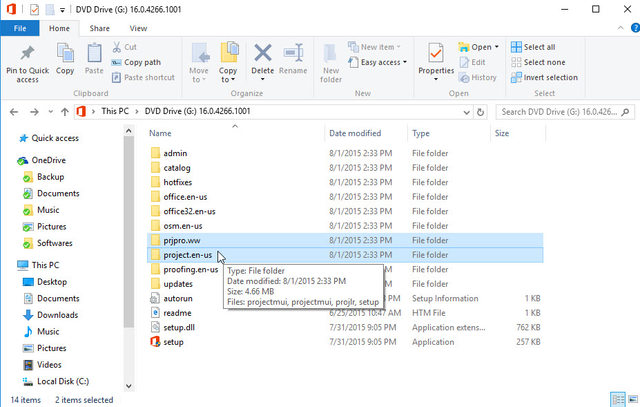Screen dimensions: 640x407
Task: Customize Quick Access Toolbar dropdown arrow
Action: pyautogui.click(x=62, y=10)
